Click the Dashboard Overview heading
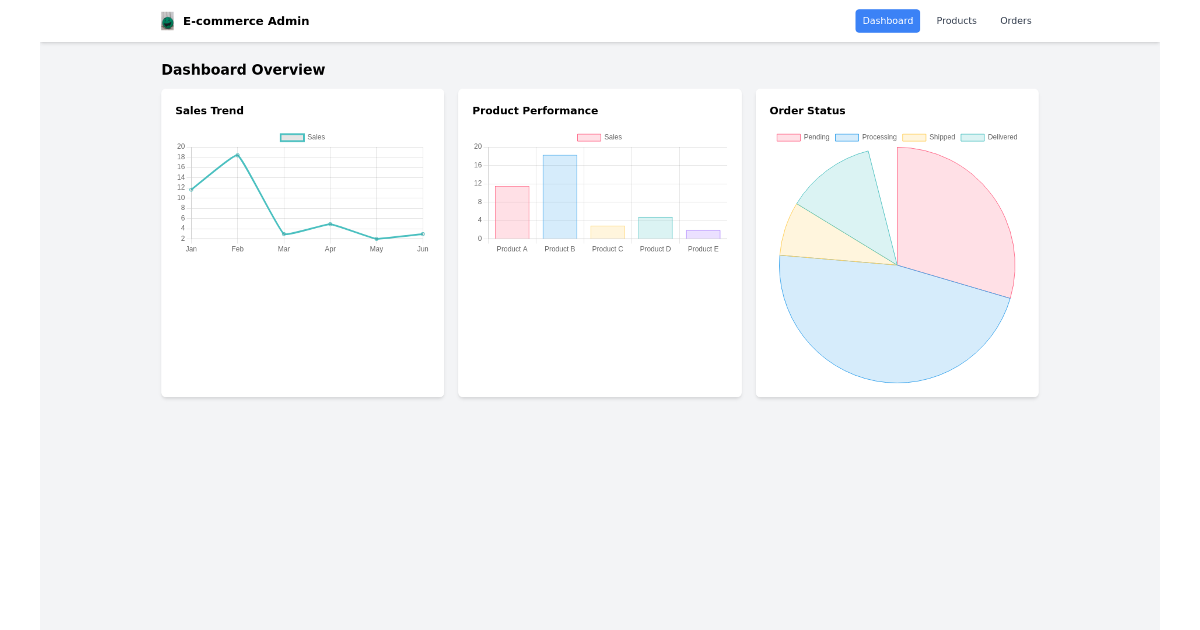1200x630 pixels. [x=243, y=69]
